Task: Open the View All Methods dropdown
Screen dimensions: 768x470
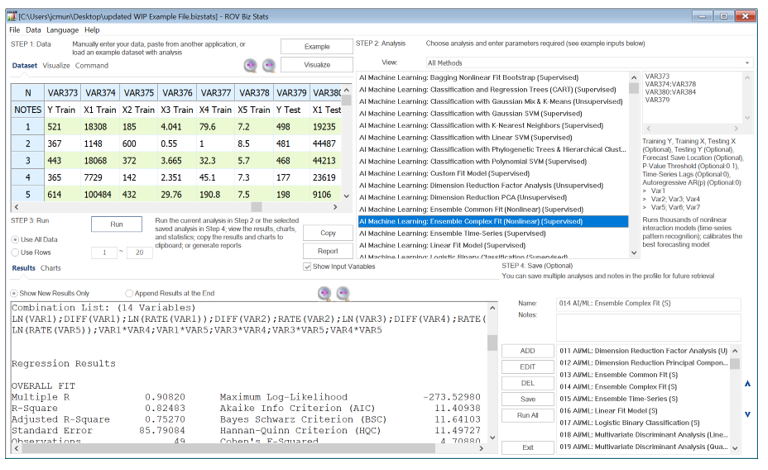Action: 589,63
